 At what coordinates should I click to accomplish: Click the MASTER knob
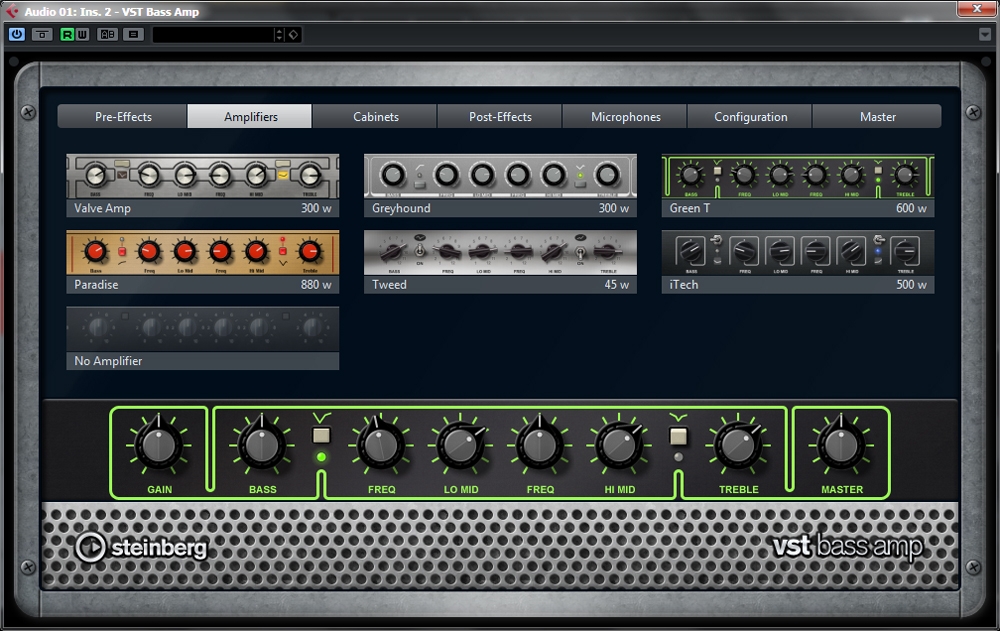[841, 445]
